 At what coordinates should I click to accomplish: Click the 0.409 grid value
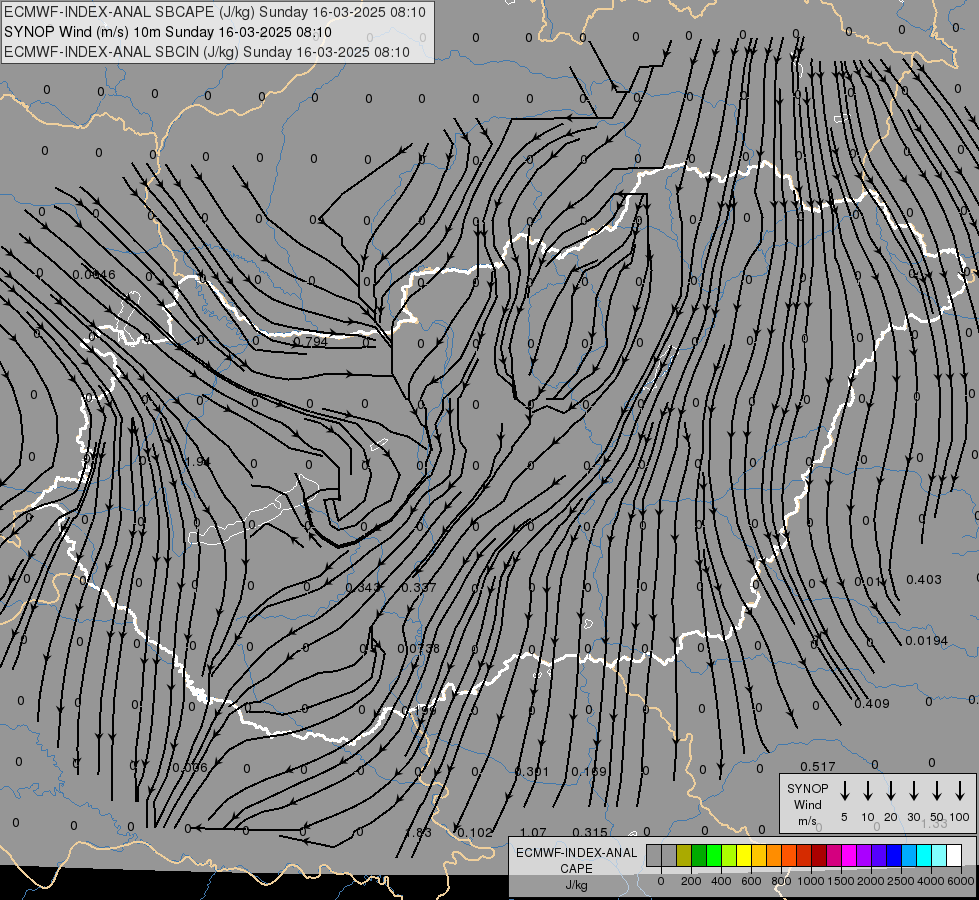click(x=872, y=703)
